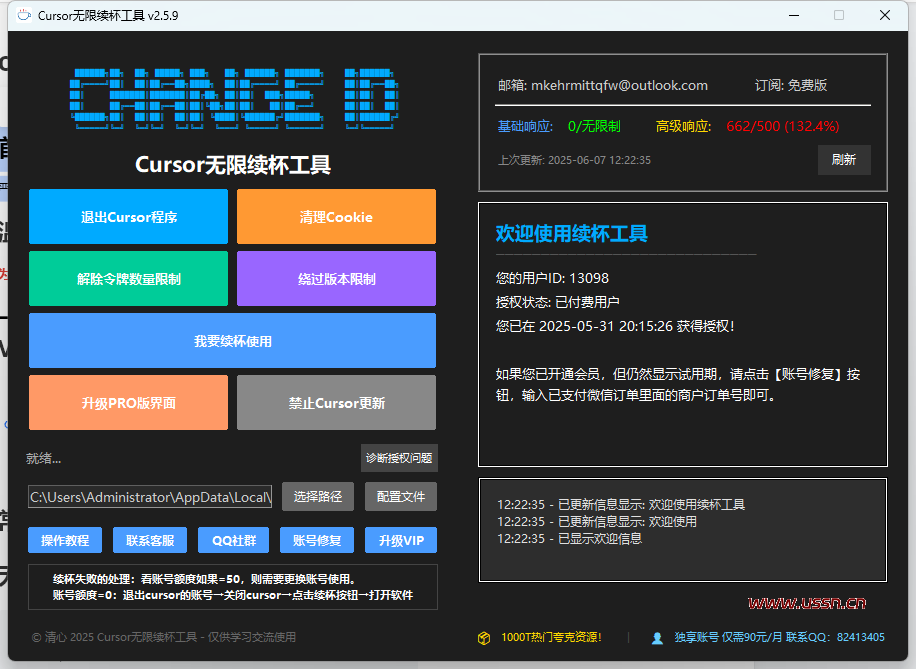Click the log entry 已更新信息显示: 欢迎使用续杯工具
This screenshot has height=669, width=916.
tap(621, 504)
